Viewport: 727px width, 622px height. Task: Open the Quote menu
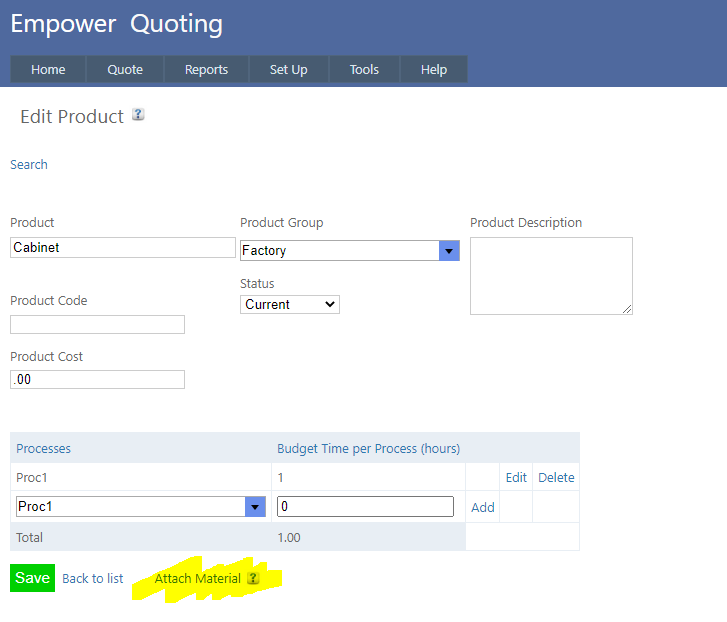click(x=125, y=70)
